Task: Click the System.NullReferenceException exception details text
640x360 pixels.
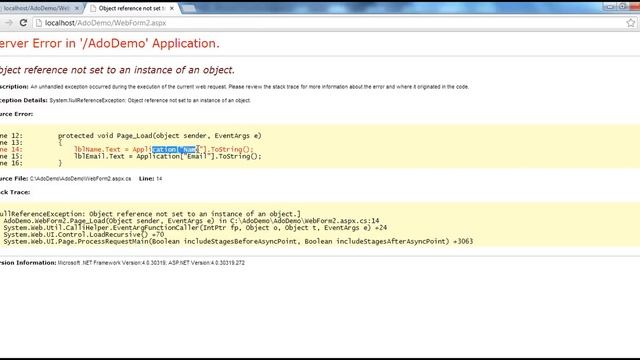Action: [x=150, y=100]
